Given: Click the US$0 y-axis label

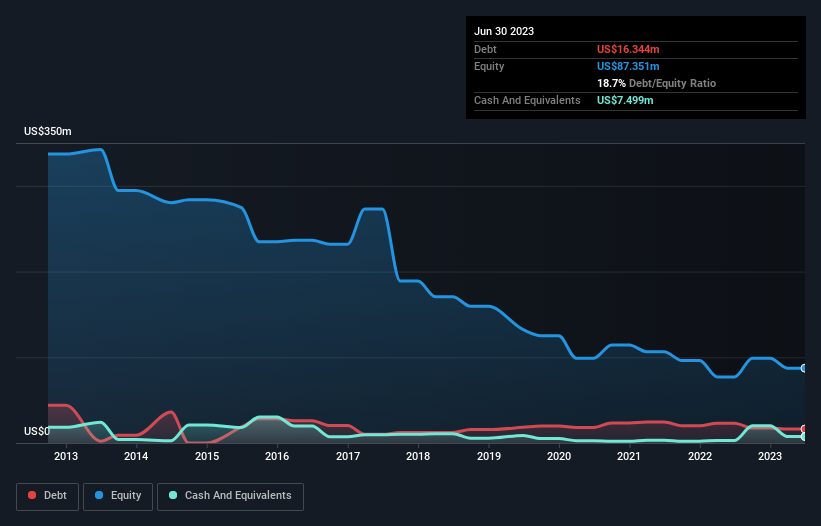Looking at the screenshot, I should coord(37,431).
